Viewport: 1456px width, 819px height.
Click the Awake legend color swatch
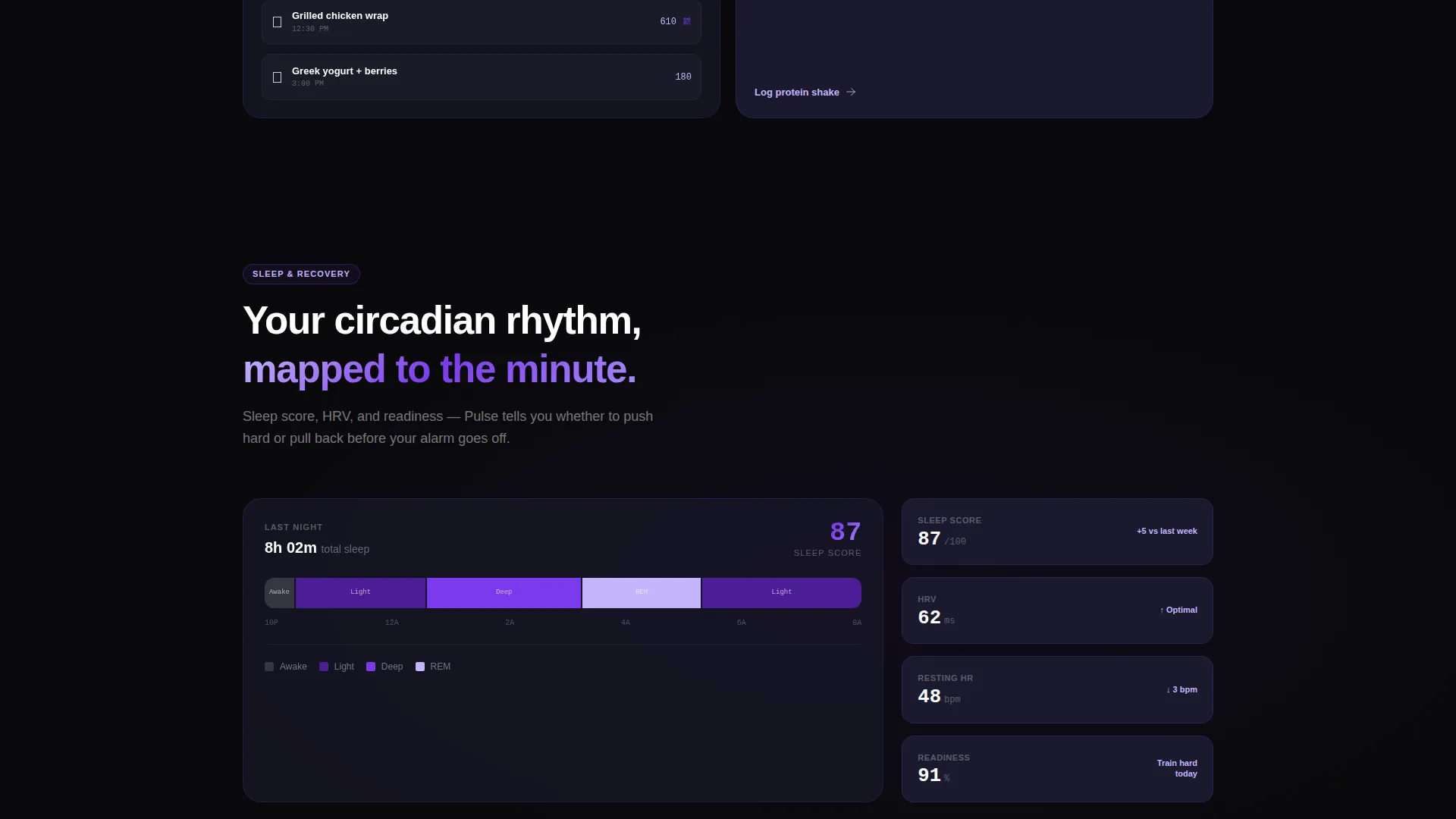click(x=269, y=667)
